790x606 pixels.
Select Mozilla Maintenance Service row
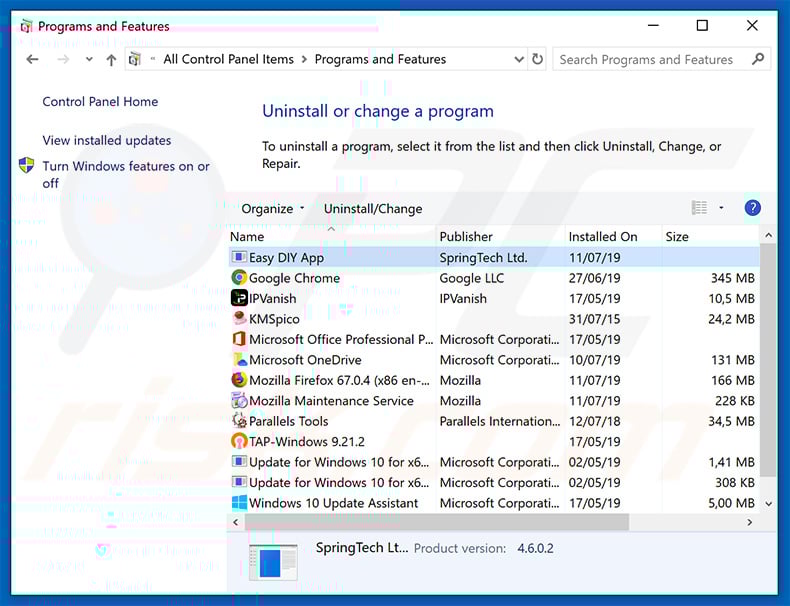[x=331, y=401]
